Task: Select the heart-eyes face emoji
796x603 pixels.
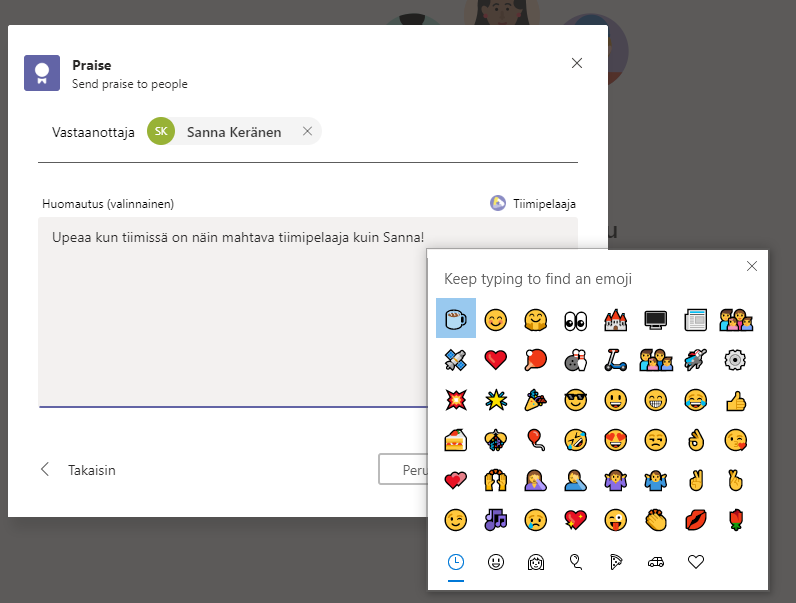Action: tap(615, 440)
